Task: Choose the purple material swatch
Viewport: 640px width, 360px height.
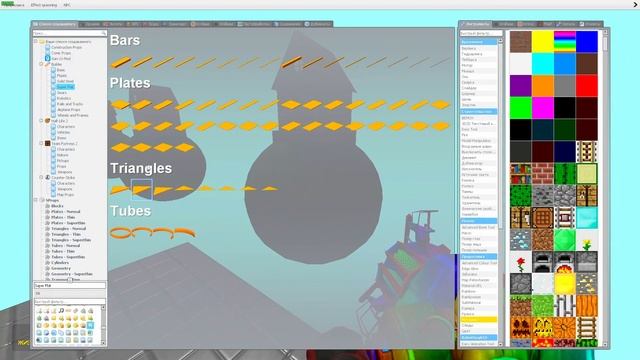Action: (x=520, y=86)
